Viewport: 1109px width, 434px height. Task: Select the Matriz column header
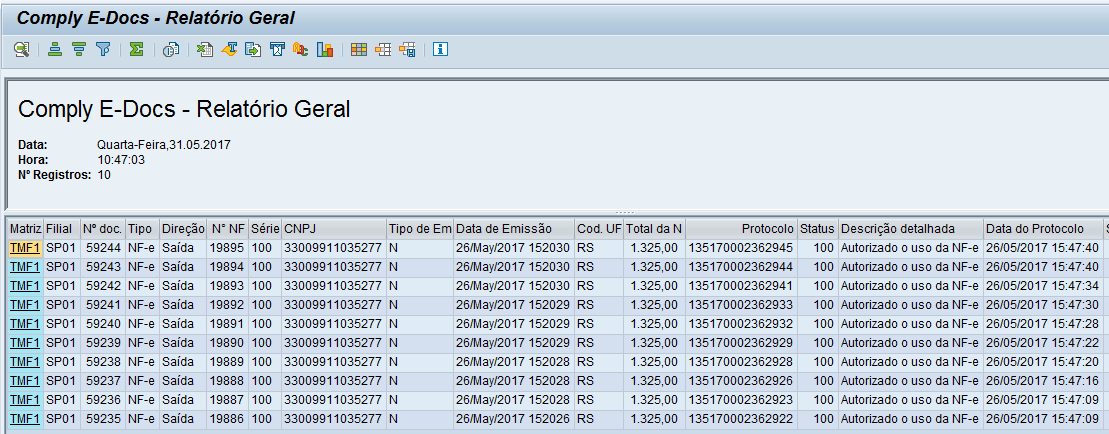pyautogui.click(x=25, y=229)
